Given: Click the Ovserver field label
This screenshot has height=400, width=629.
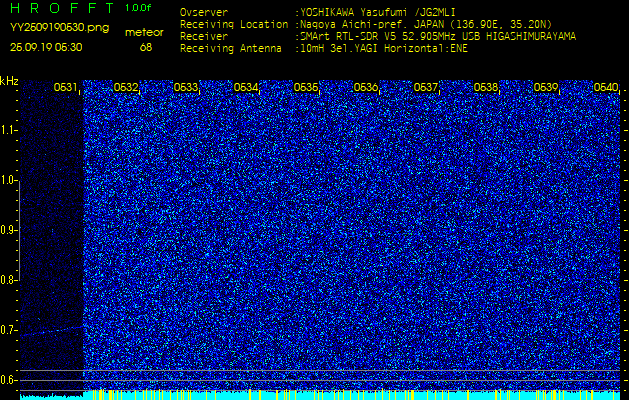Looking at the screenshot, I should pos(204,12).
